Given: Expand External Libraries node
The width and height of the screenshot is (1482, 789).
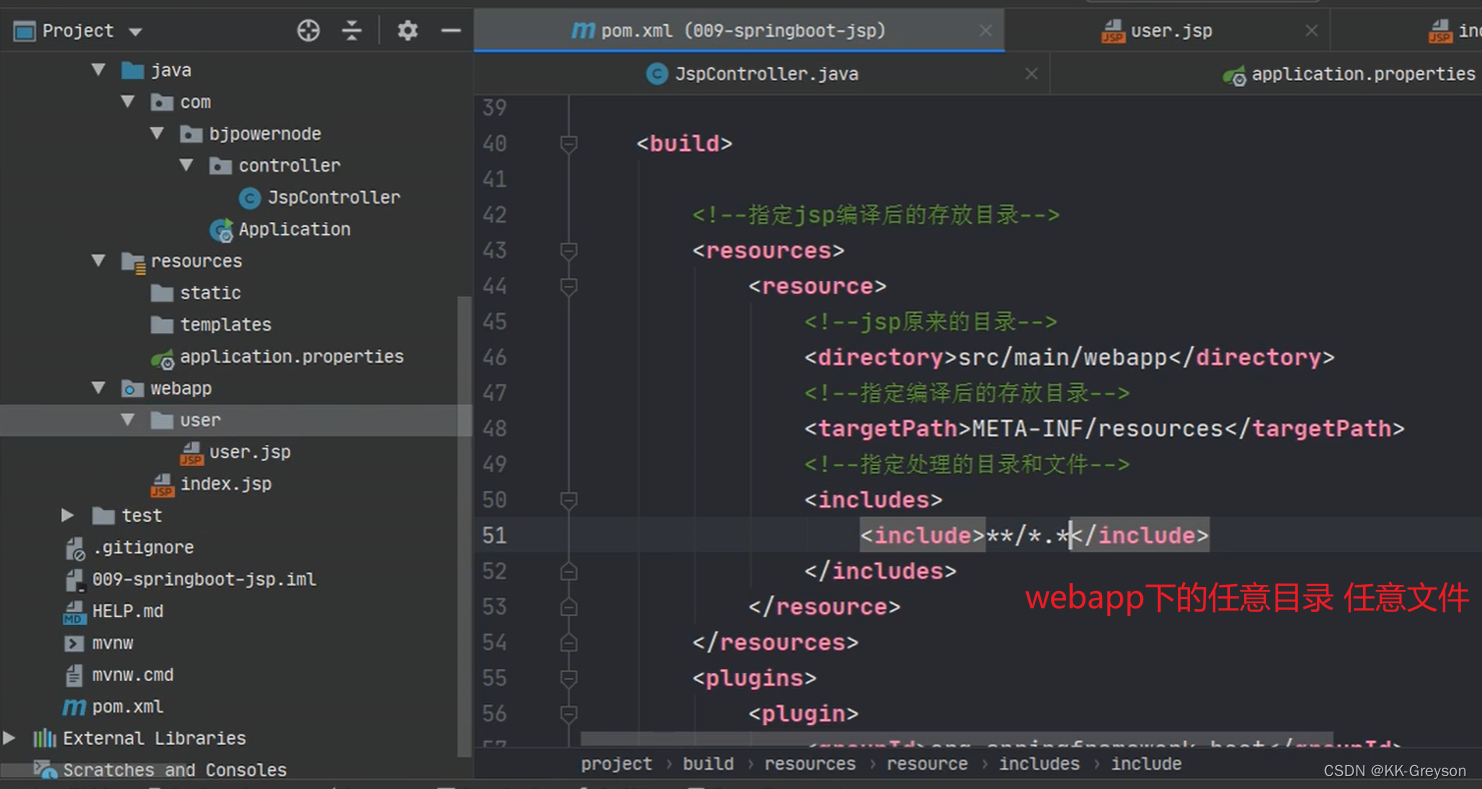Looking at the screenshot, I should (10, 738).
